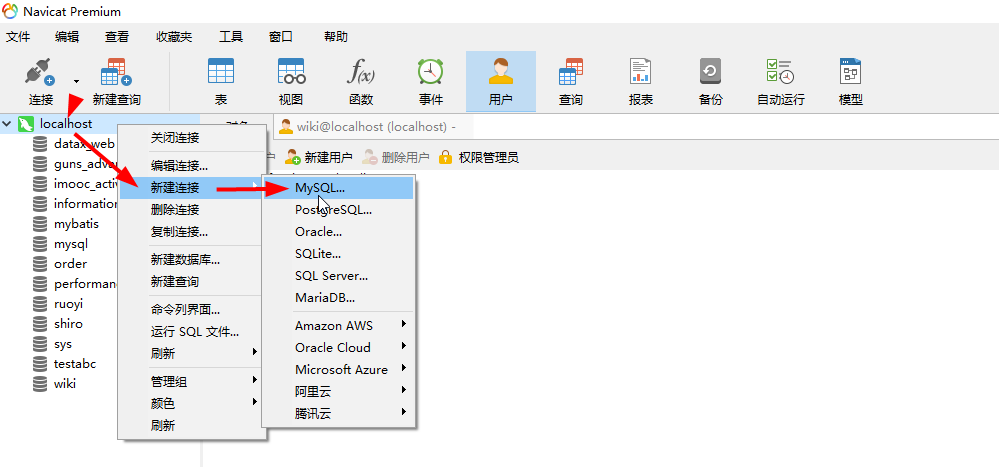This screenshot has height=467, width=999.
Task: Open the 视图 (View) toolbar icon
Action: click(x=291, y=71)
